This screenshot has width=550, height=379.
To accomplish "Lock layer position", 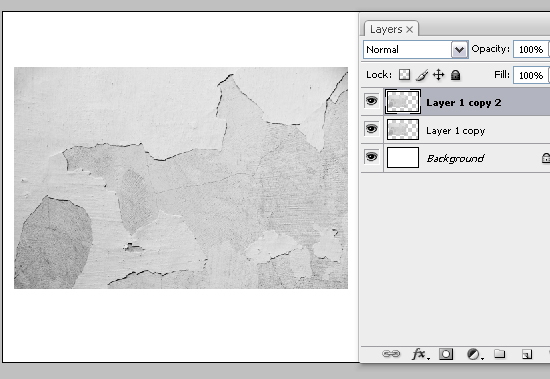I will (x=438, y=75).
